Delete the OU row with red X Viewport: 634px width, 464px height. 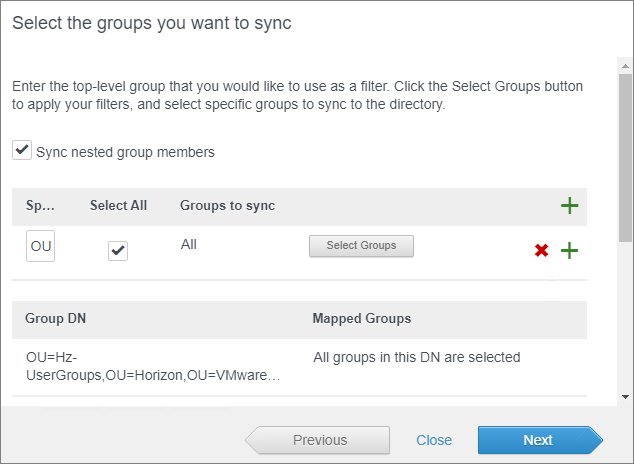click(x=541, y=250)
